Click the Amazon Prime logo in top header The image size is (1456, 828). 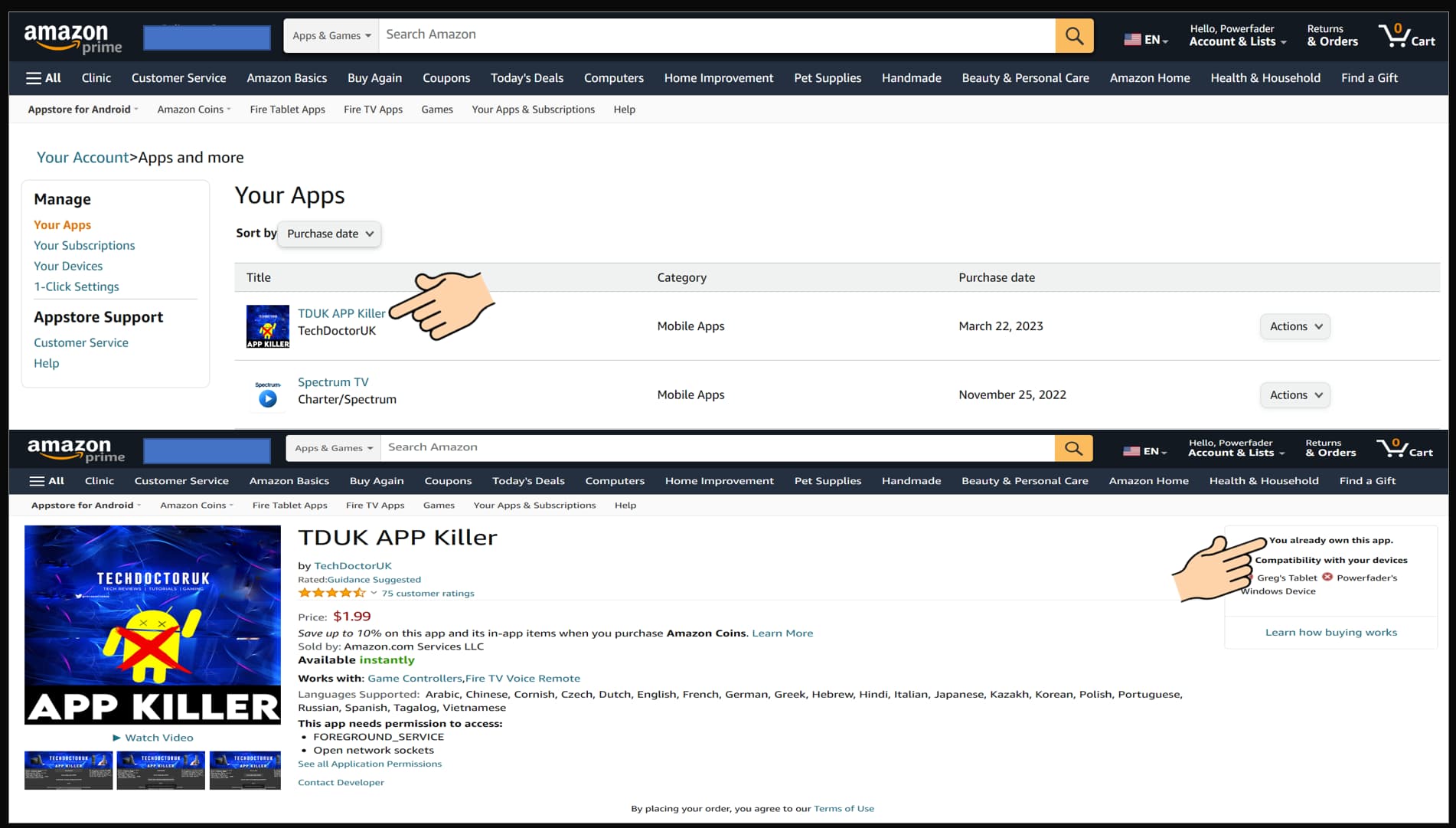coord(73,38)
